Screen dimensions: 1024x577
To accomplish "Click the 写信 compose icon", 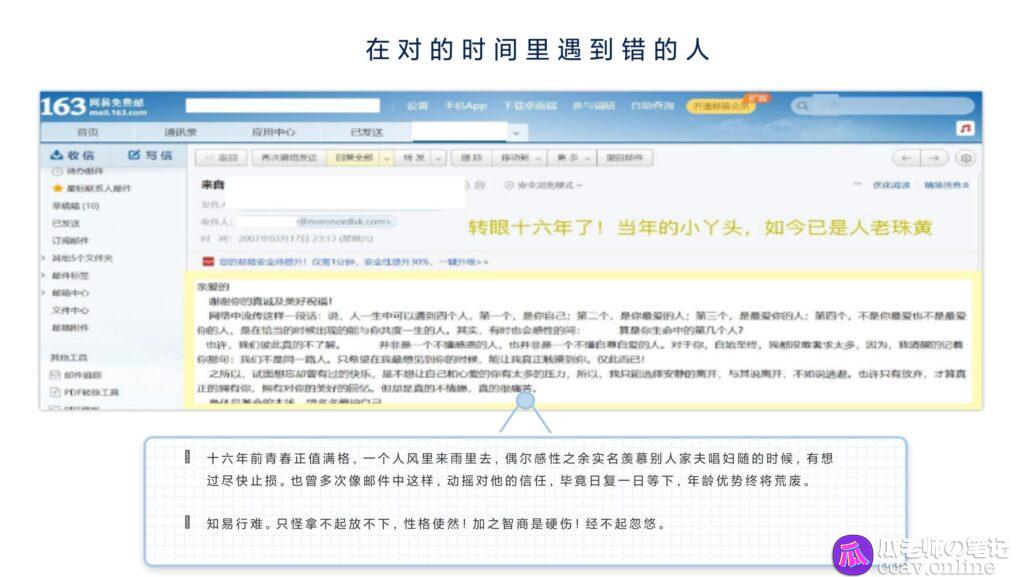I will [x=135, y=155].
